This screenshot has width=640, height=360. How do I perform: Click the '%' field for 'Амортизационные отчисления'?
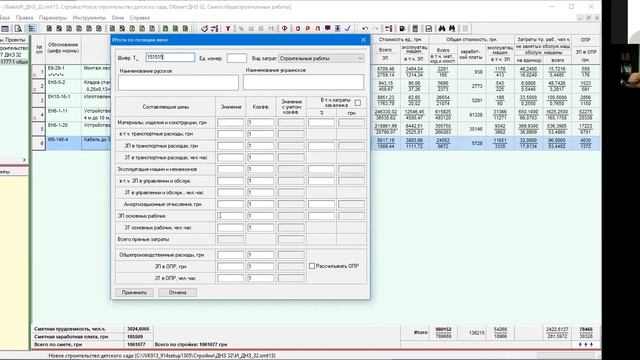(321, 204)
